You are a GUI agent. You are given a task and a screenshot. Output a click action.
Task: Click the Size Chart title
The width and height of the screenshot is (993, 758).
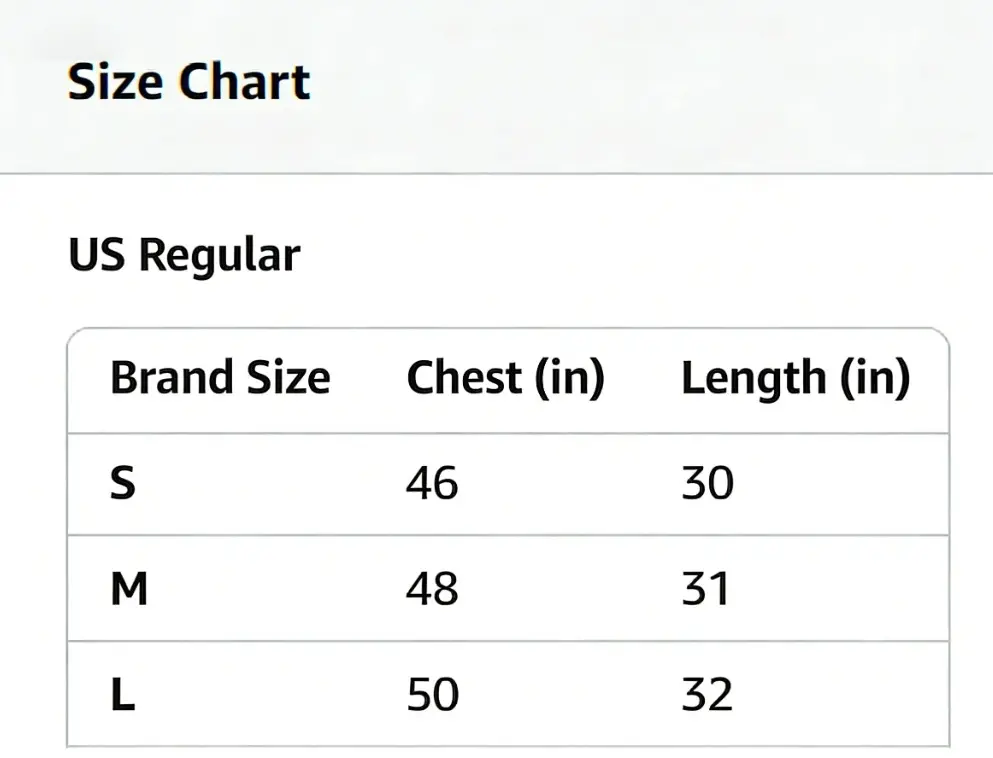pyautogui.click(x=189, y=81)
